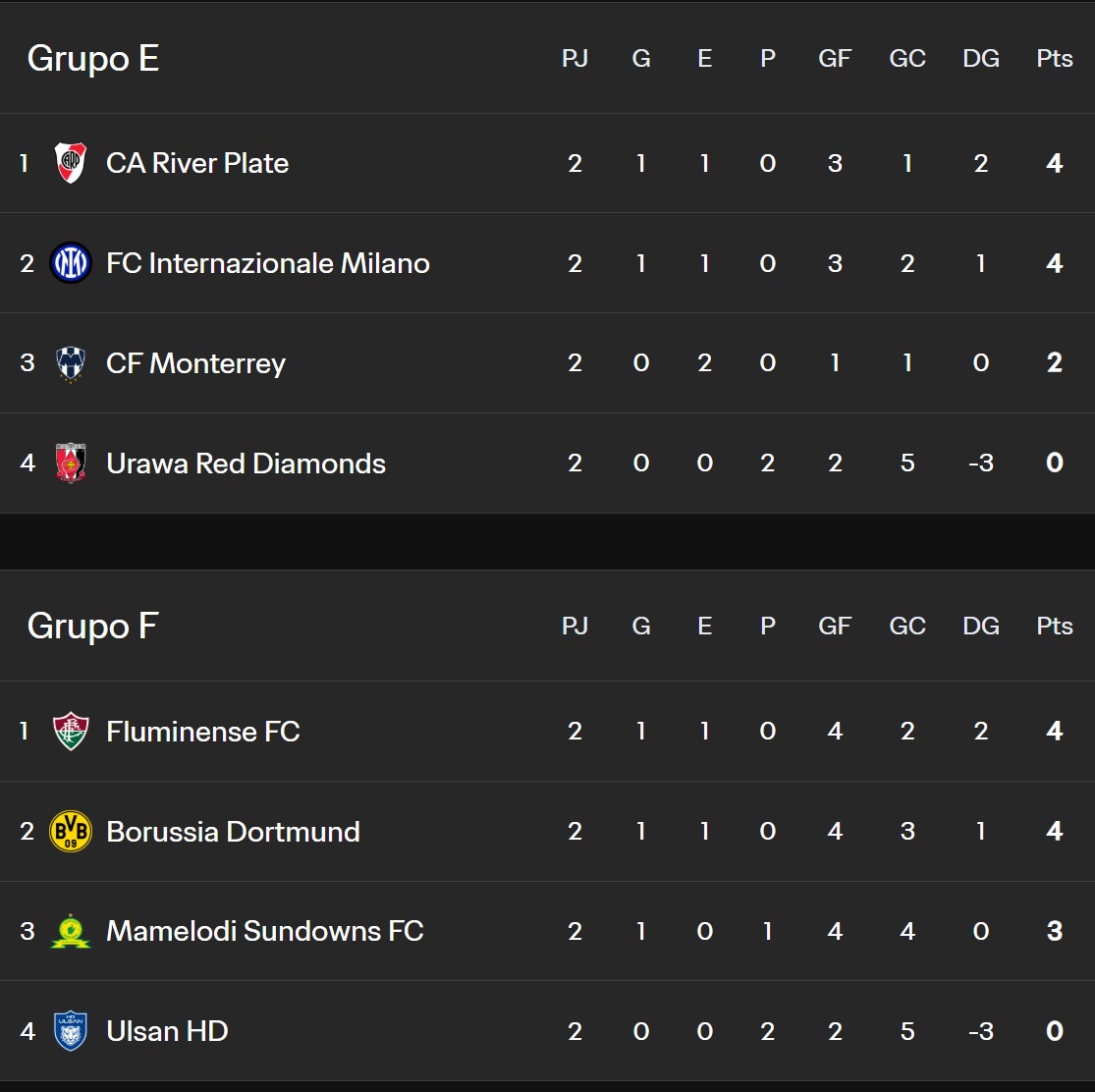Click the Fluminense FC crest icon
Screen dimensions: 1095x1092
point(71,732)
